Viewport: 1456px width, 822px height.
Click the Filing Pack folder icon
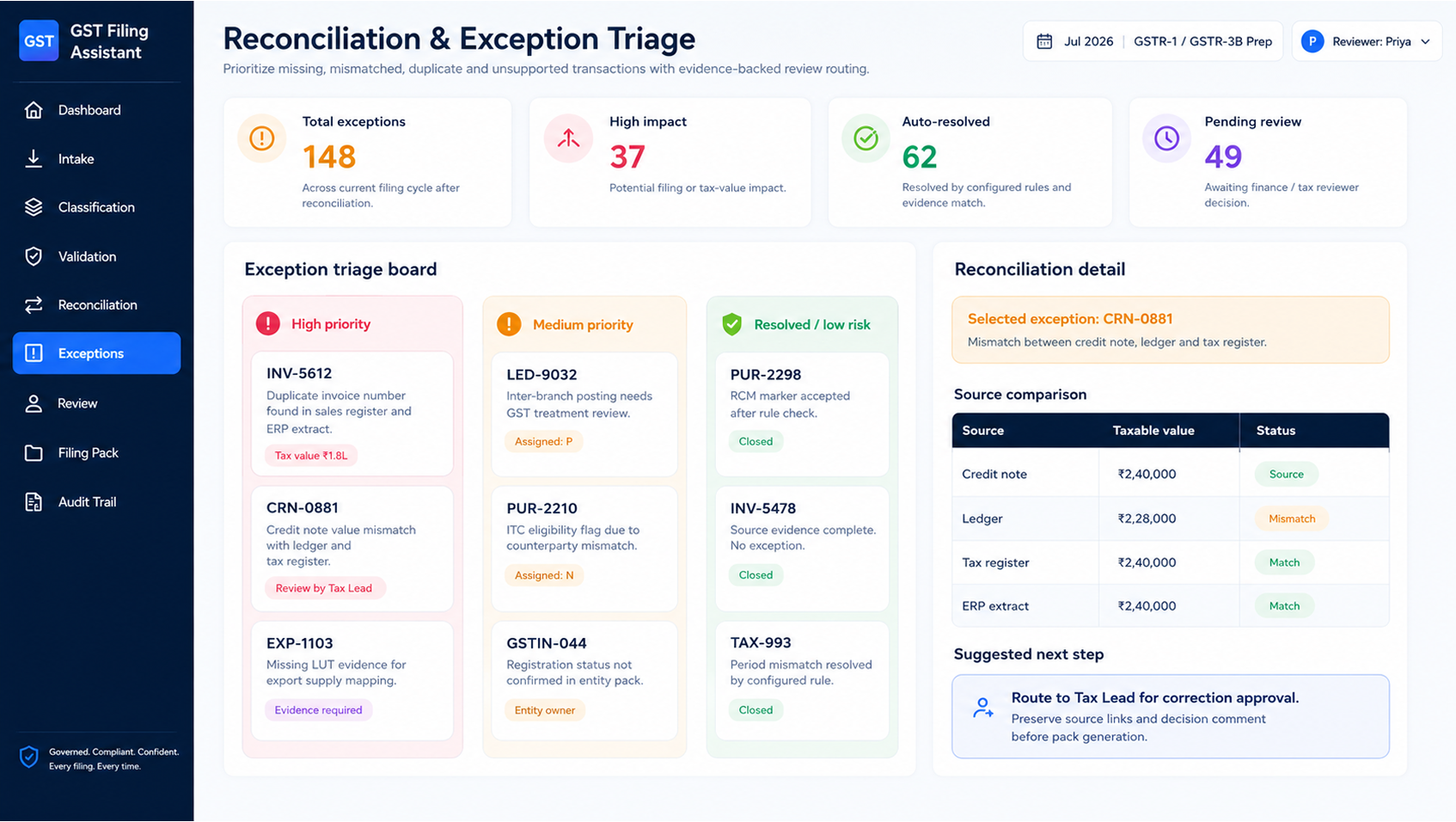tap(34, 453)
